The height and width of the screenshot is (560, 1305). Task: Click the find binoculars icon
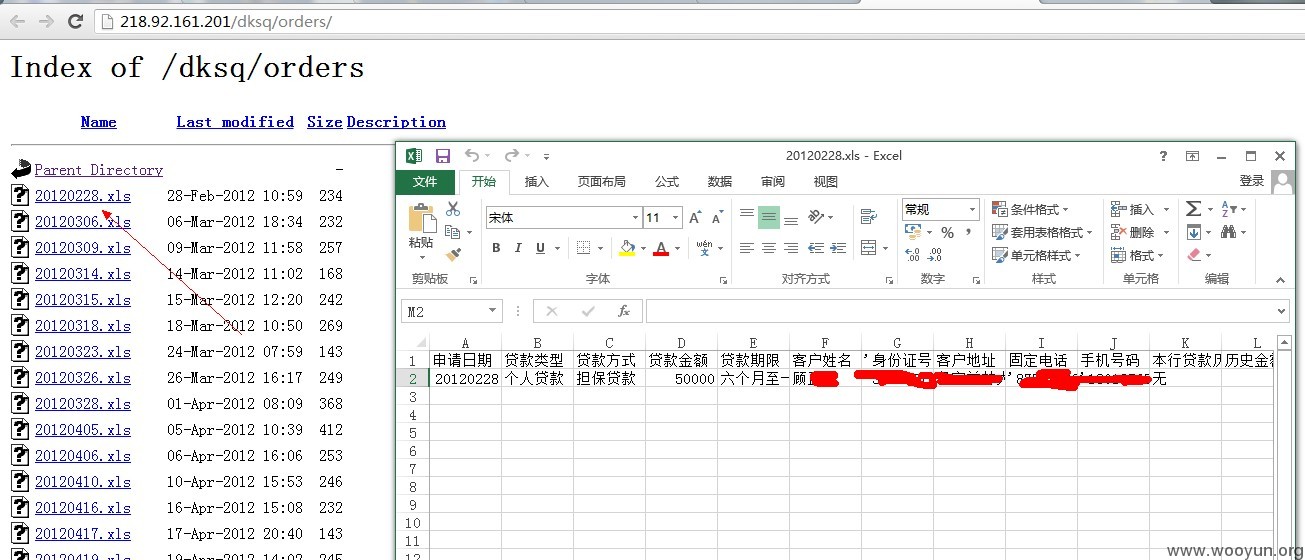point(1228,232)
